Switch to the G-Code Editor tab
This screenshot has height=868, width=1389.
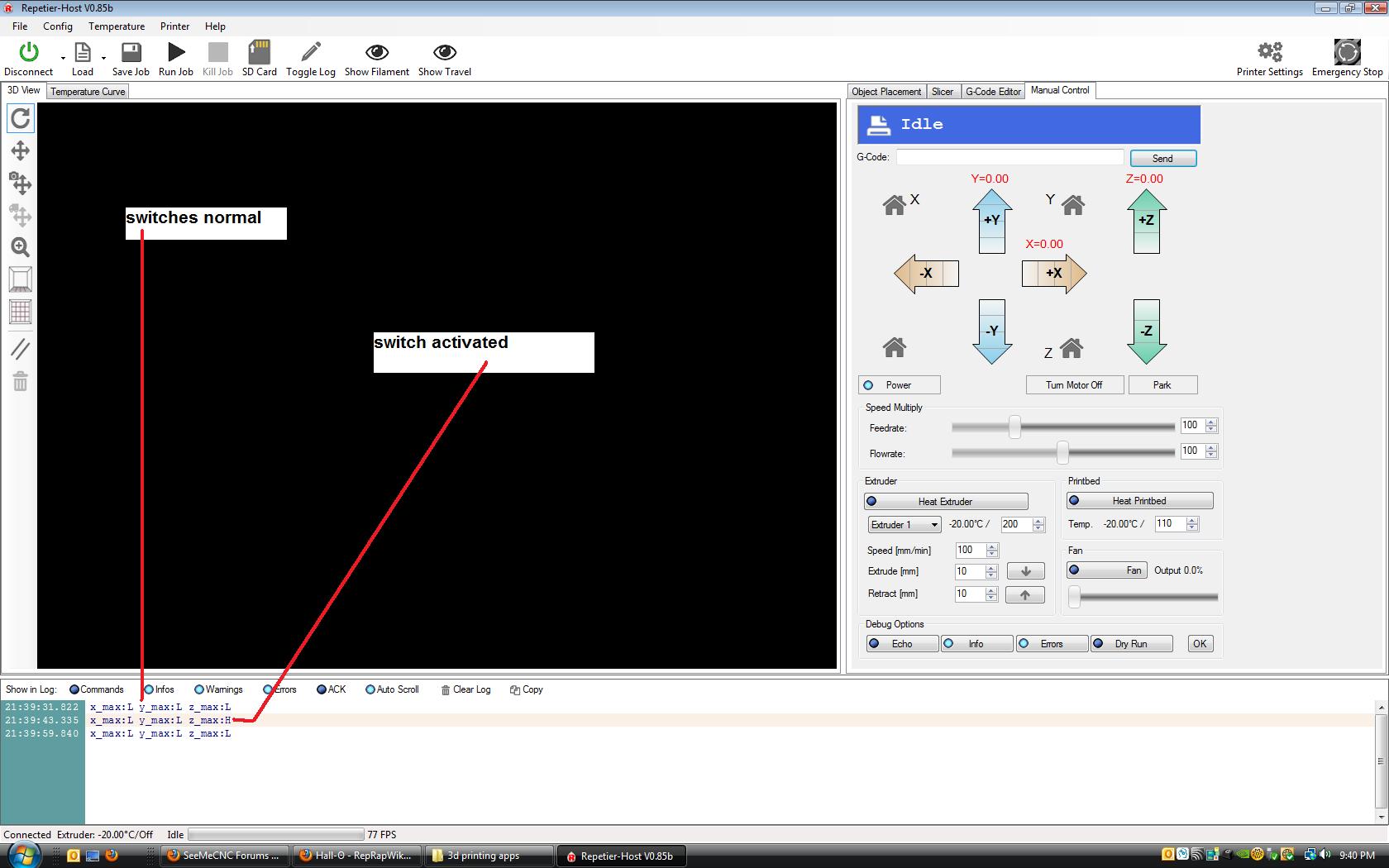[x=993, y=92]
